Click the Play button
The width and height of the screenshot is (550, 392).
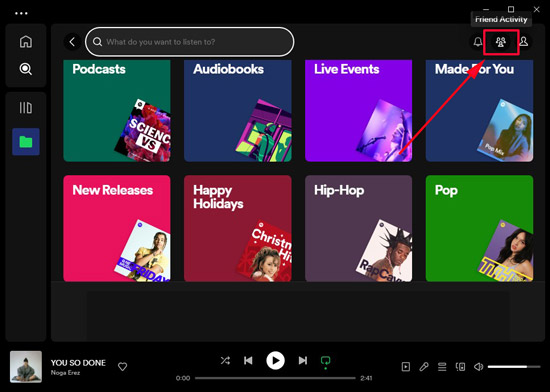(275, 360)
